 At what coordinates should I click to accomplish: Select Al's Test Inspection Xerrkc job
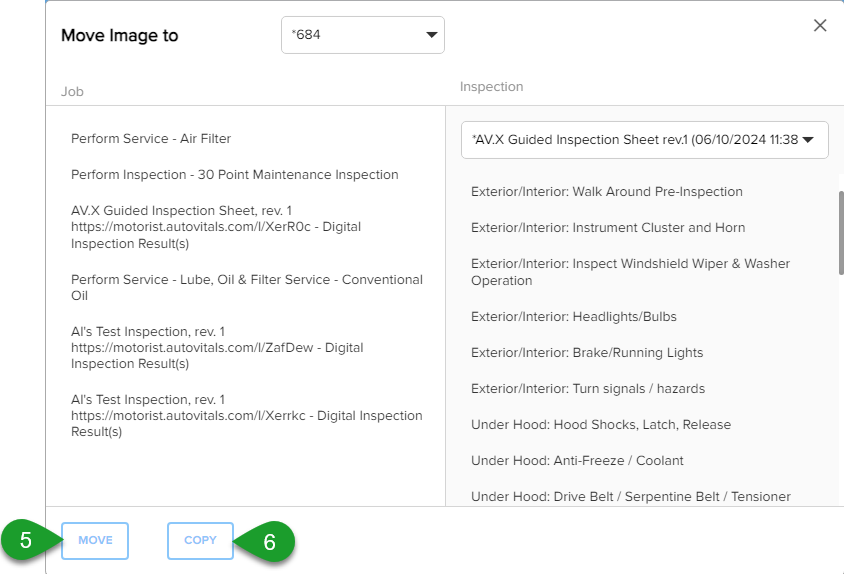click(247, 415)
